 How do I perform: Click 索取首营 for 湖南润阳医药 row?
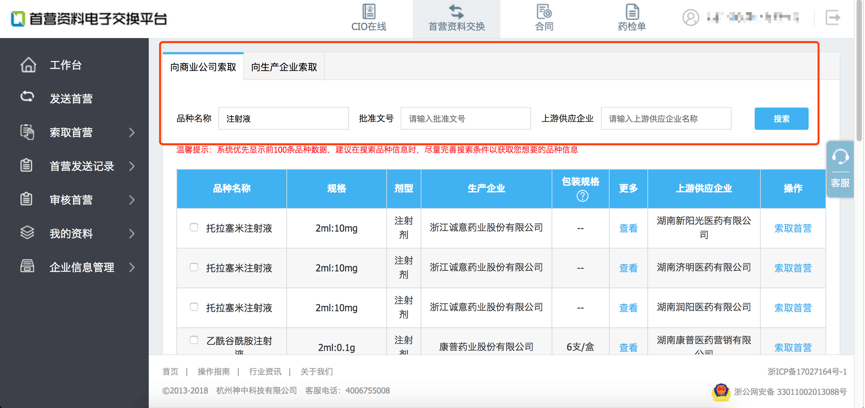pyautogui.click(x=793, y=308)
